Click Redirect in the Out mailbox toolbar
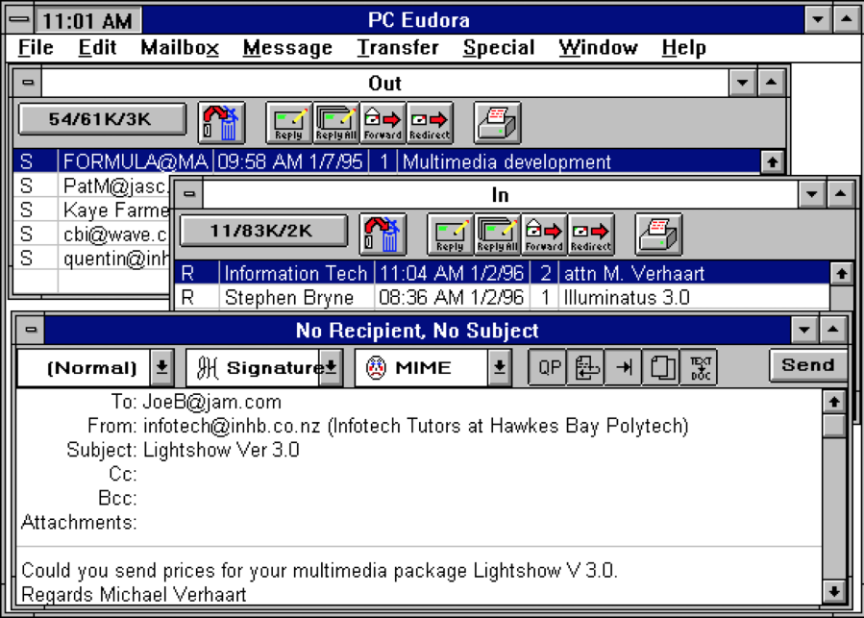 [430, 123]
